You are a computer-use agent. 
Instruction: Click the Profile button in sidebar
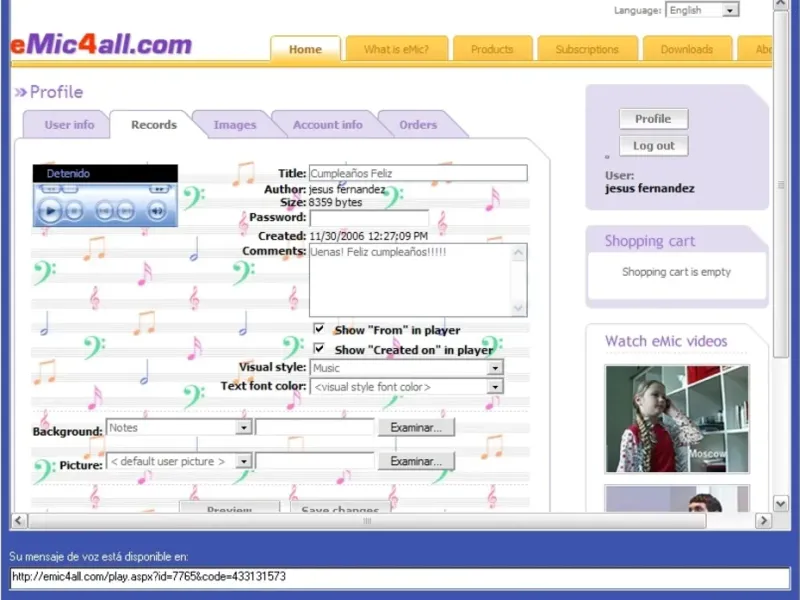tap(653, 119)
